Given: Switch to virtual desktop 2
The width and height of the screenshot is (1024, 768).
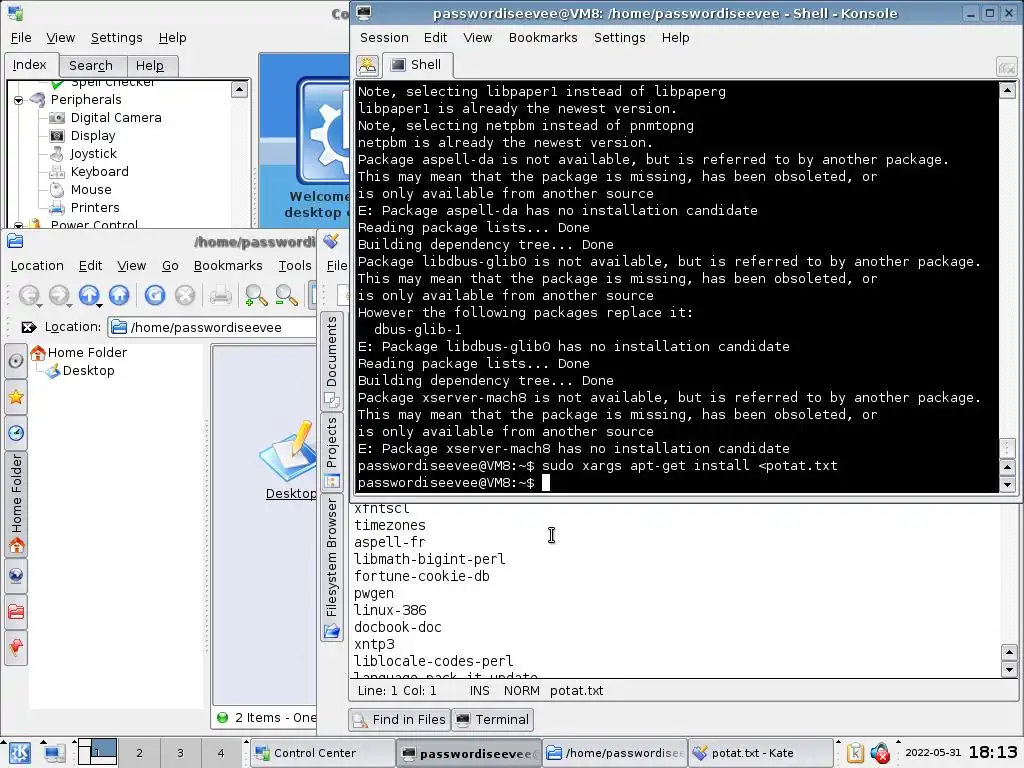Looking at the screenshot, I should tap(139, 753).
